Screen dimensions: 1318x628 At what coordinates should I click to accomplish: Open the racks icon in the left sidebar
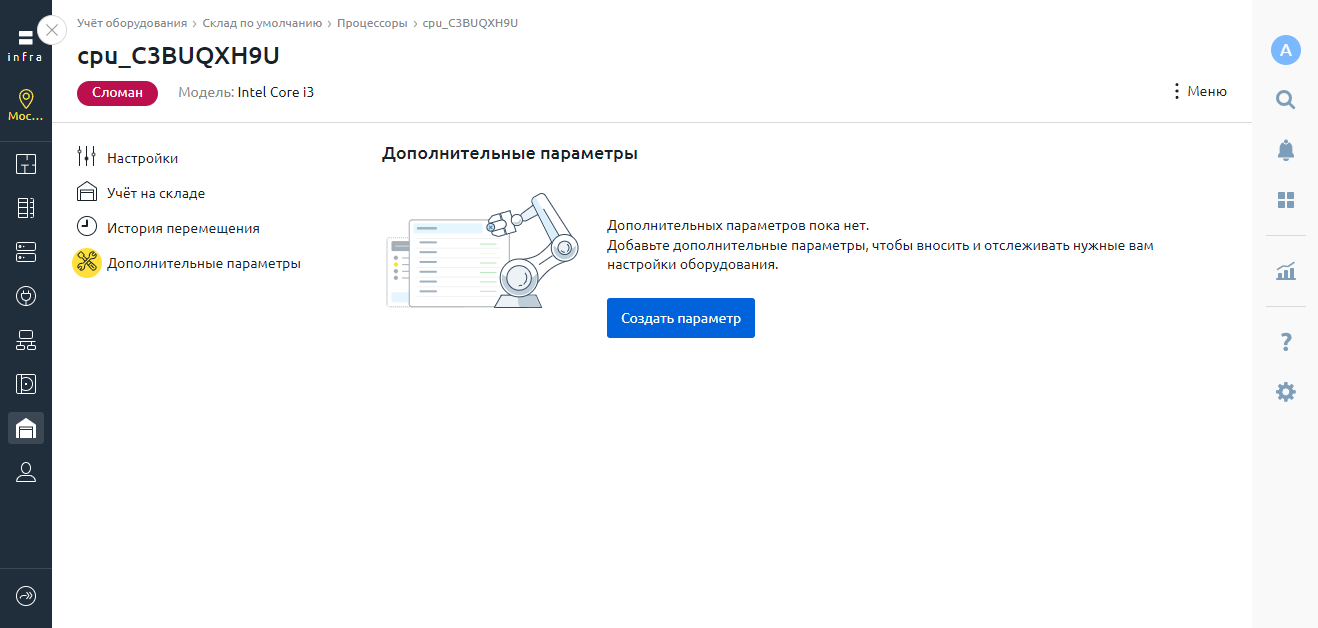click(26, 208)
